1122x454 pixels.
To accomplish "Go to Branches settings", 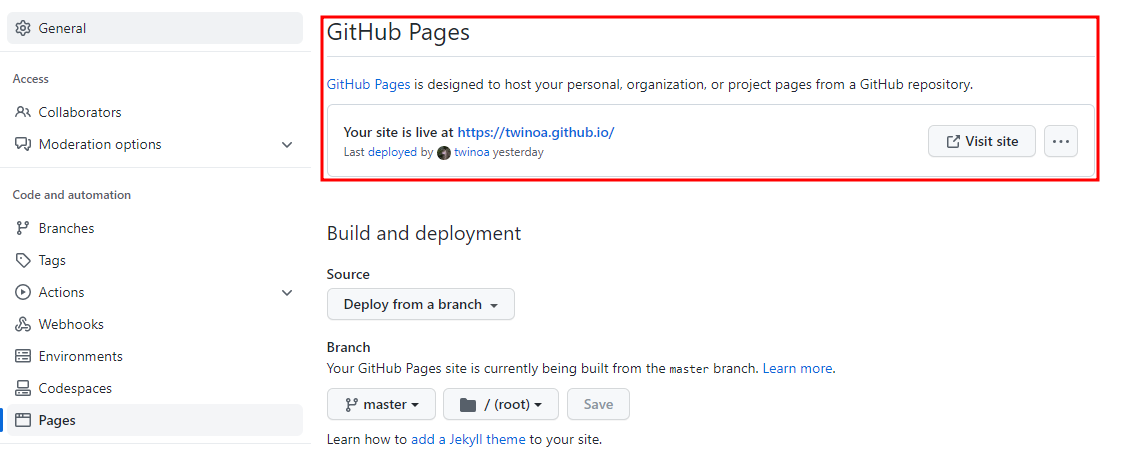I will tap(155, 228).
